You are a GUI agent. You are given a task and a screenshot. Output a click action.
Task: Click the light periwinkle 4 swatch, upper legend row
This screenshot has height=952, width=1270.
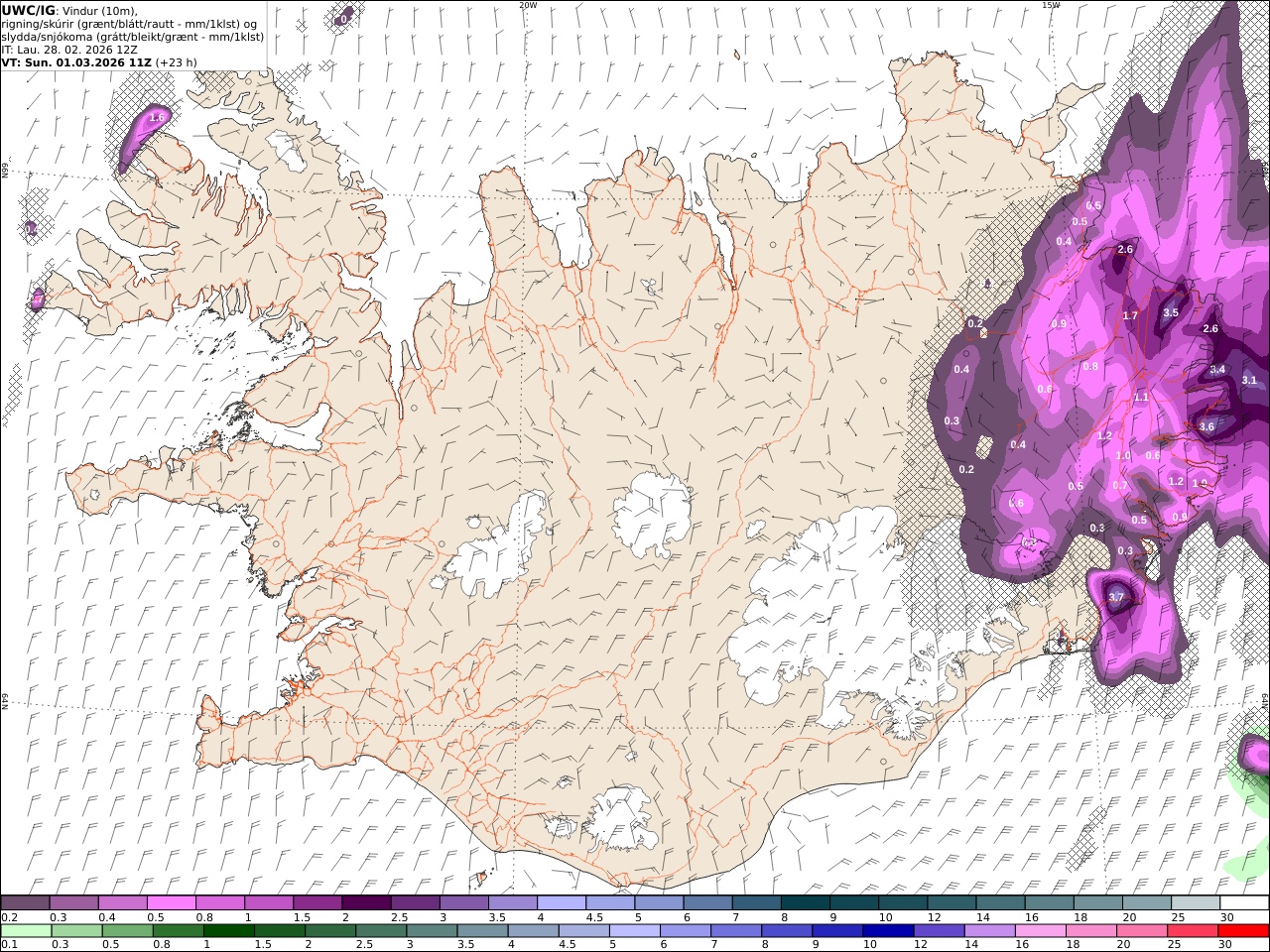(x=561, y=903)
